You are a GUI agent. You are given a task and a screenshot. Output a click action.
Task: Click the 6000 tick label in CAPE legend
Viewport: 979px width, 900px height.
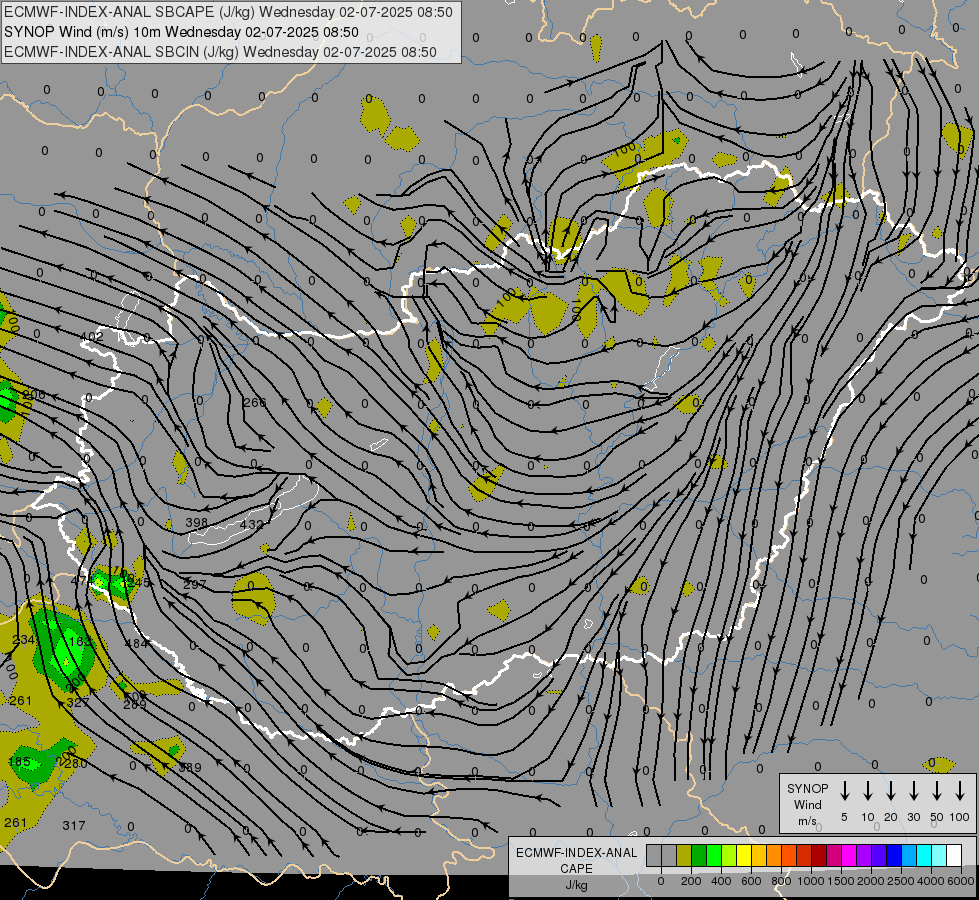pos(961,881)
